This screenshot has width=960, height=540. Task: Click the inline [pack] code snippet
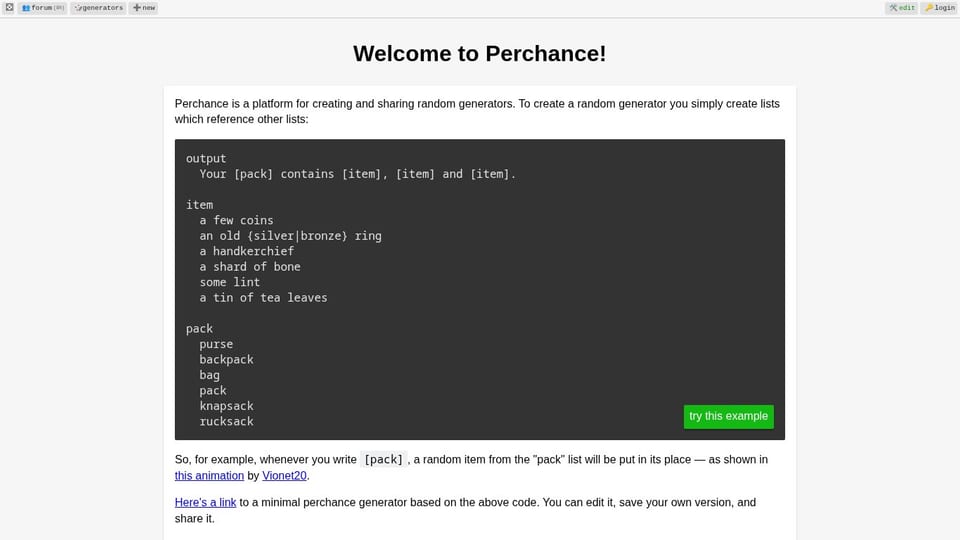pos(383,460)
